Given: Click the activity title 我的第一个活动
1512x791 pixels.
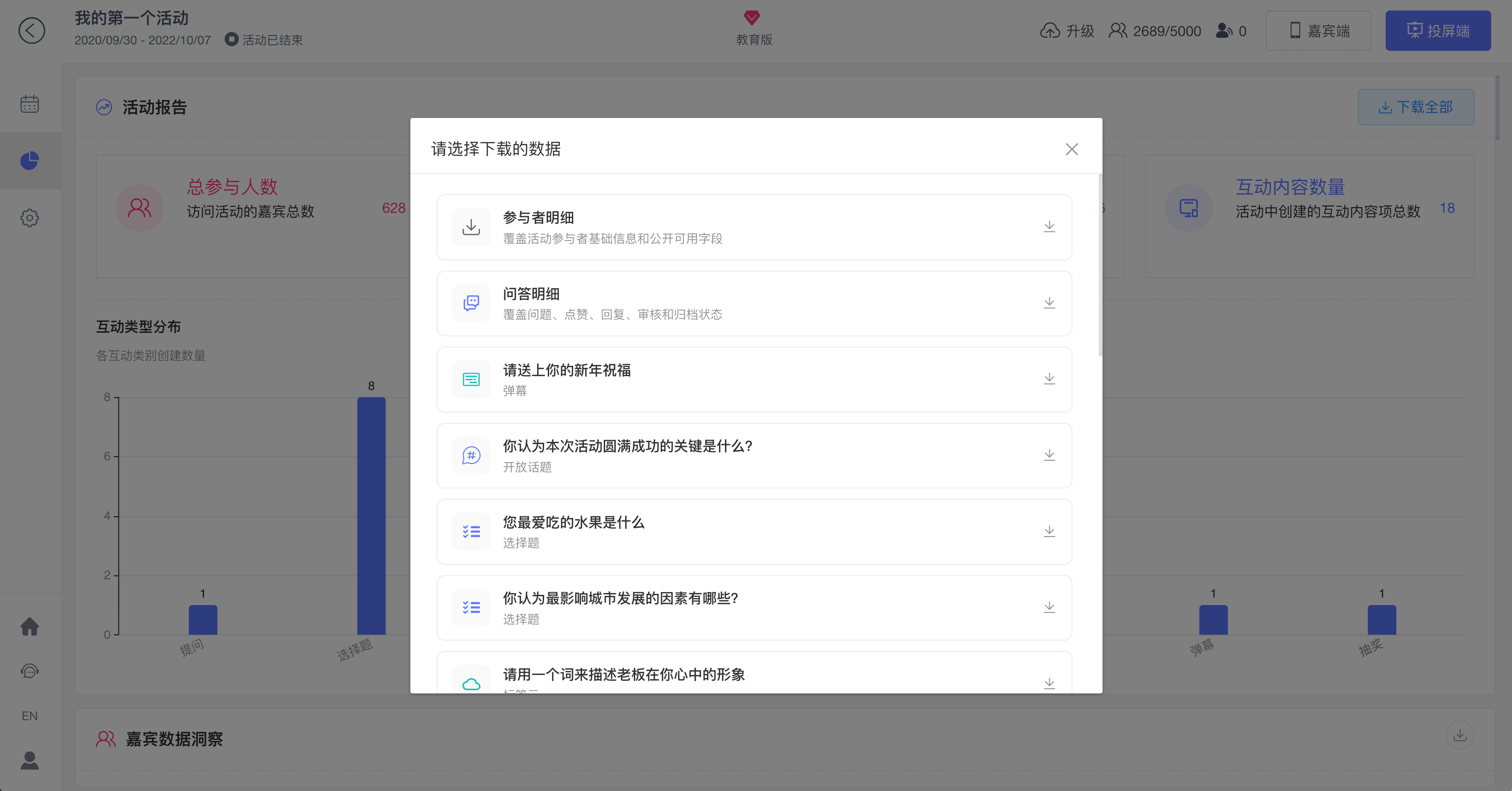Looking at the screenshot, I should [131, 18].
